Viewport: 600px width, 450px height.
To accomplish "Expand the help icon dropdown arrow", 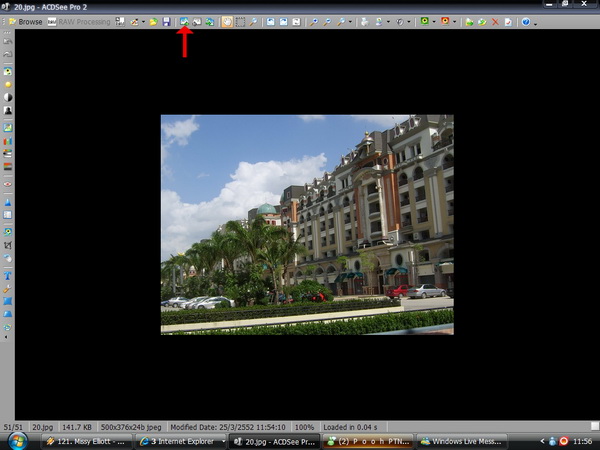I will coord(536,22).
